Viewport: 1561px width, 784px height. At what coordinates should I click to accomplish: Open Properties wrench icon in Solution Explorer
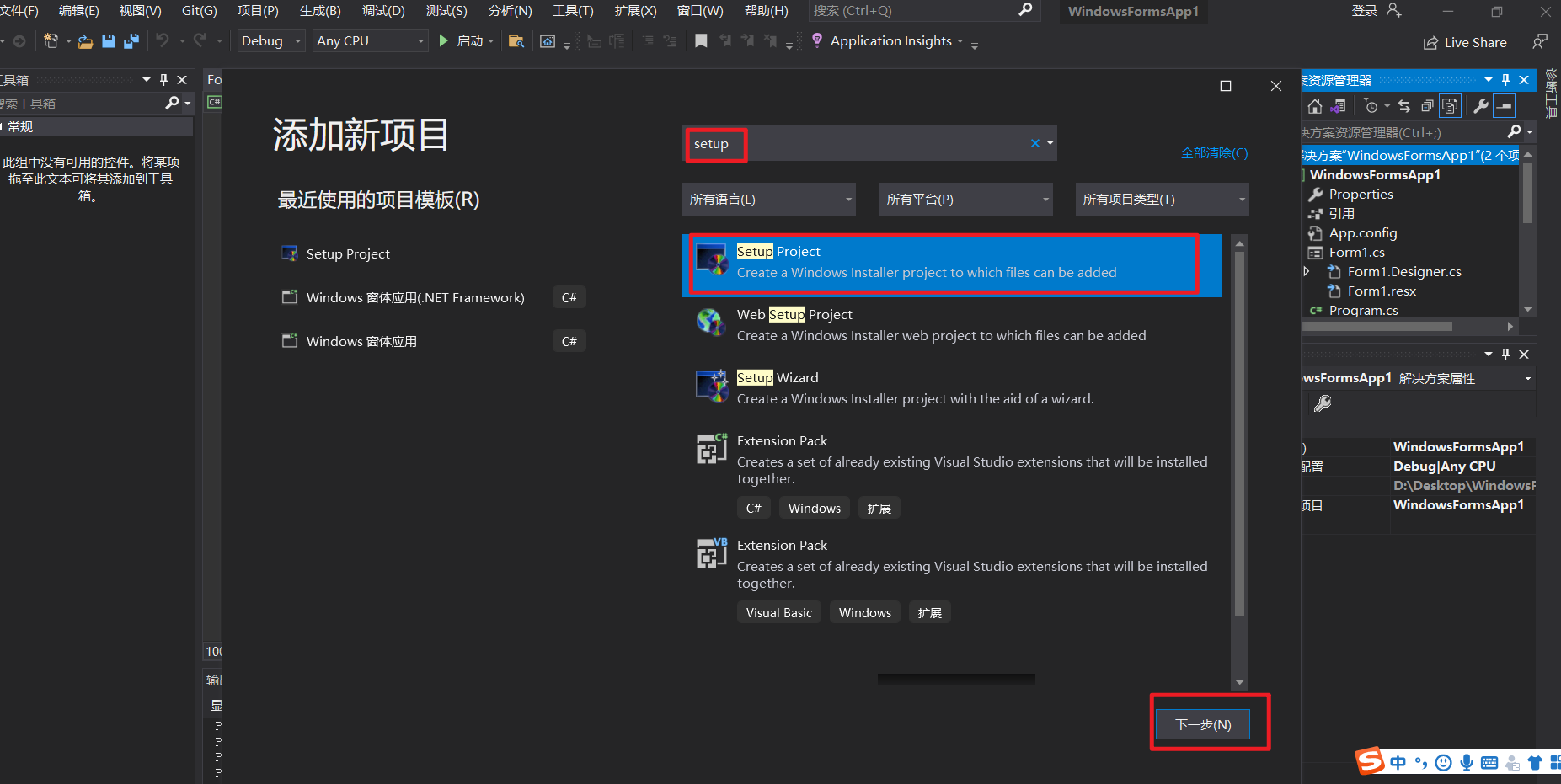(1480, 106)
